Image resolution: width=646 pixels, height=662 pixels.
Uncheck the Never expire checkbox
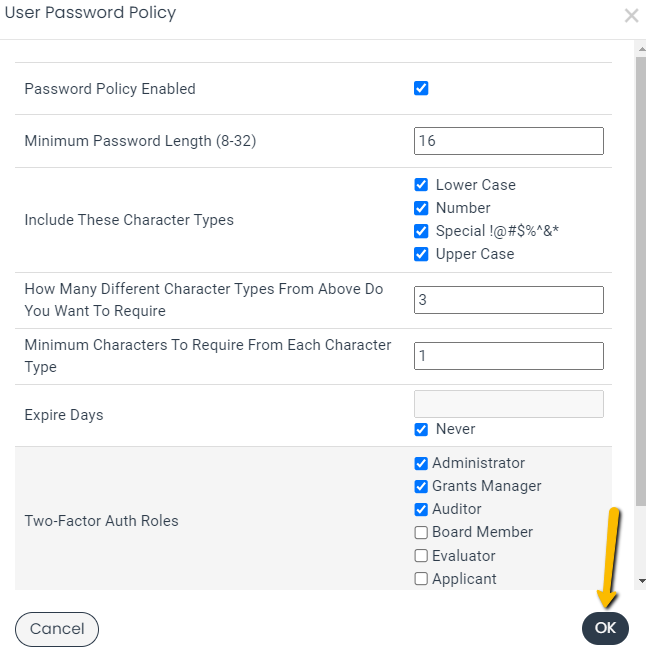coord(421,429)
